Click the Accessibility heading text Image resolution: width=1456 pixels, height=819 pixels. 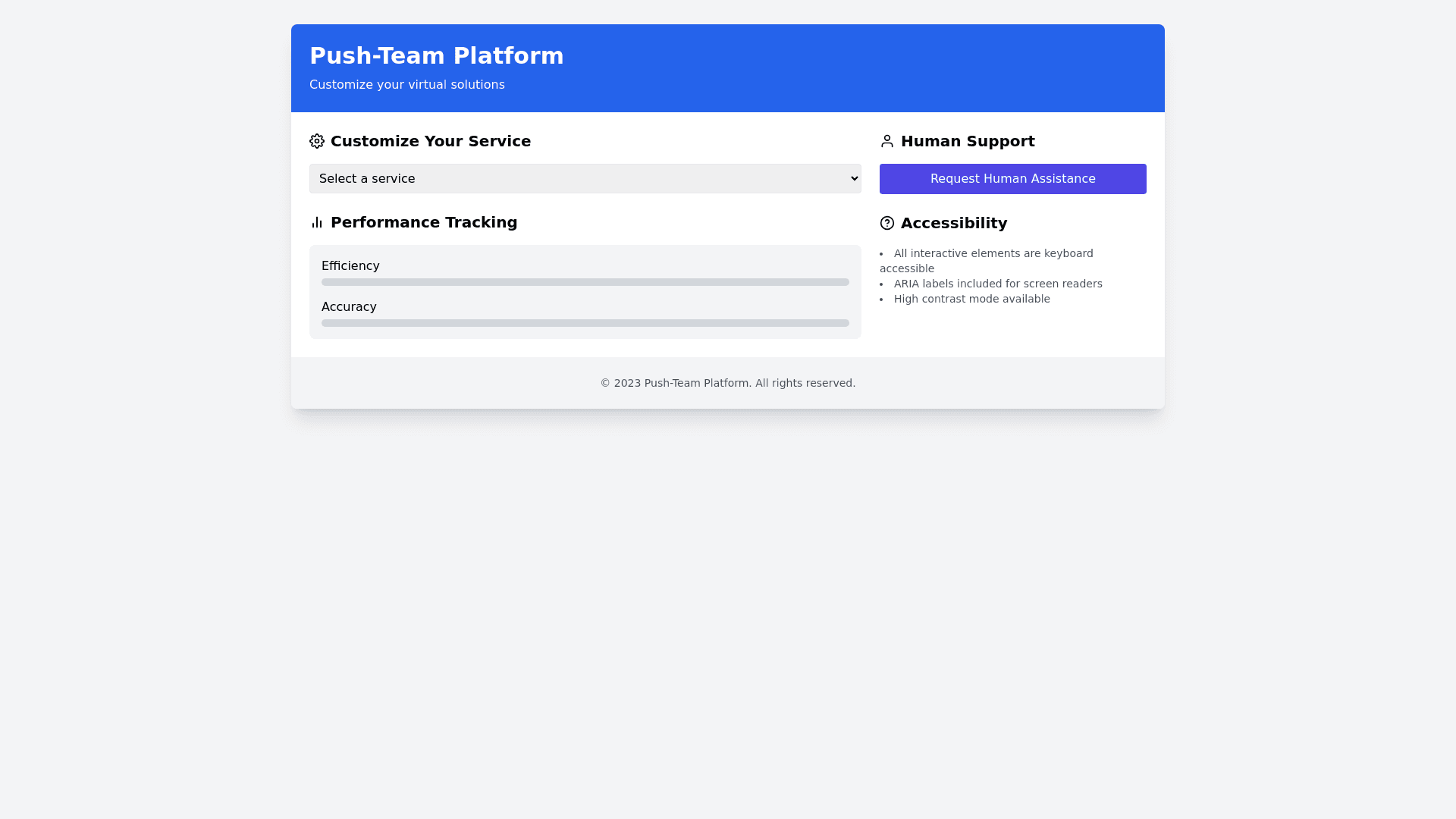coord(953,223)
